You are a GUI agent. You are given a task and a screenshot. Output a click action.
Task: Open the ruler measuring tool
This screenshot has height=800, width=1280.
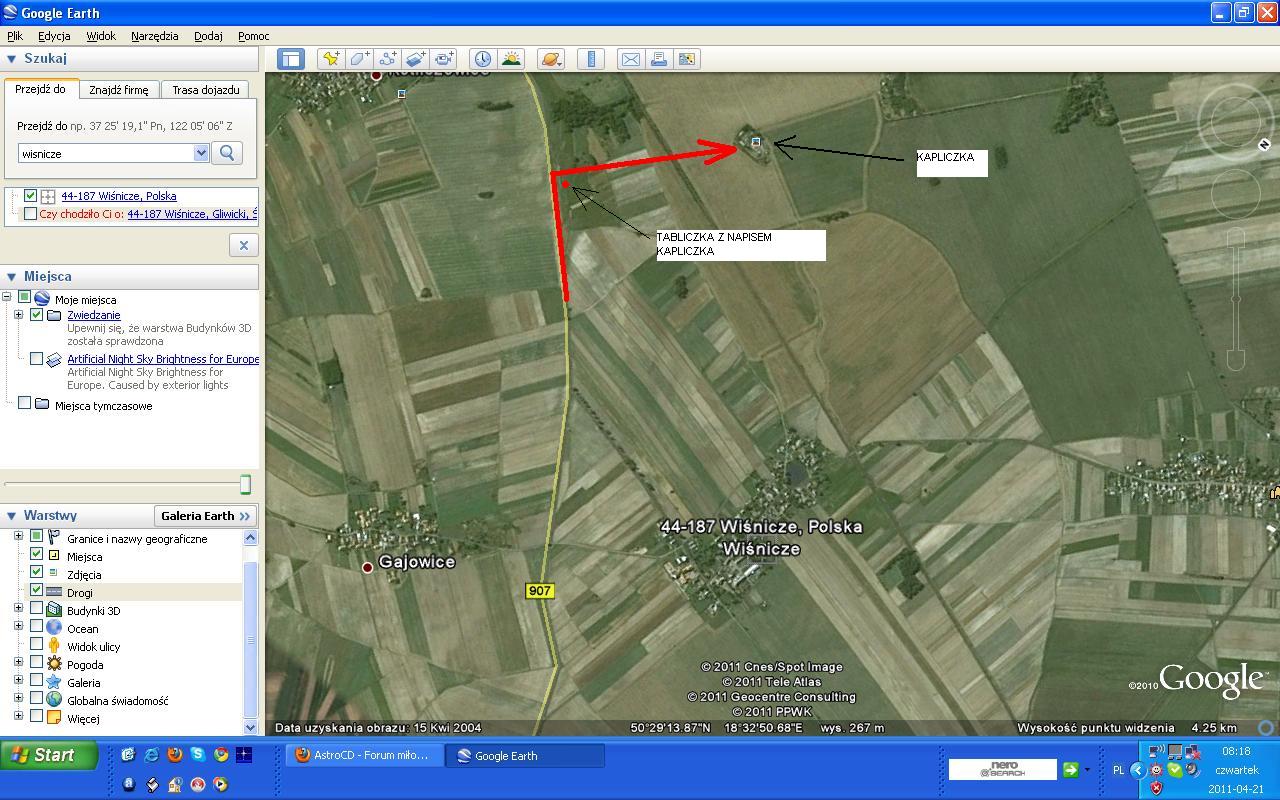(x=591, y=59)
